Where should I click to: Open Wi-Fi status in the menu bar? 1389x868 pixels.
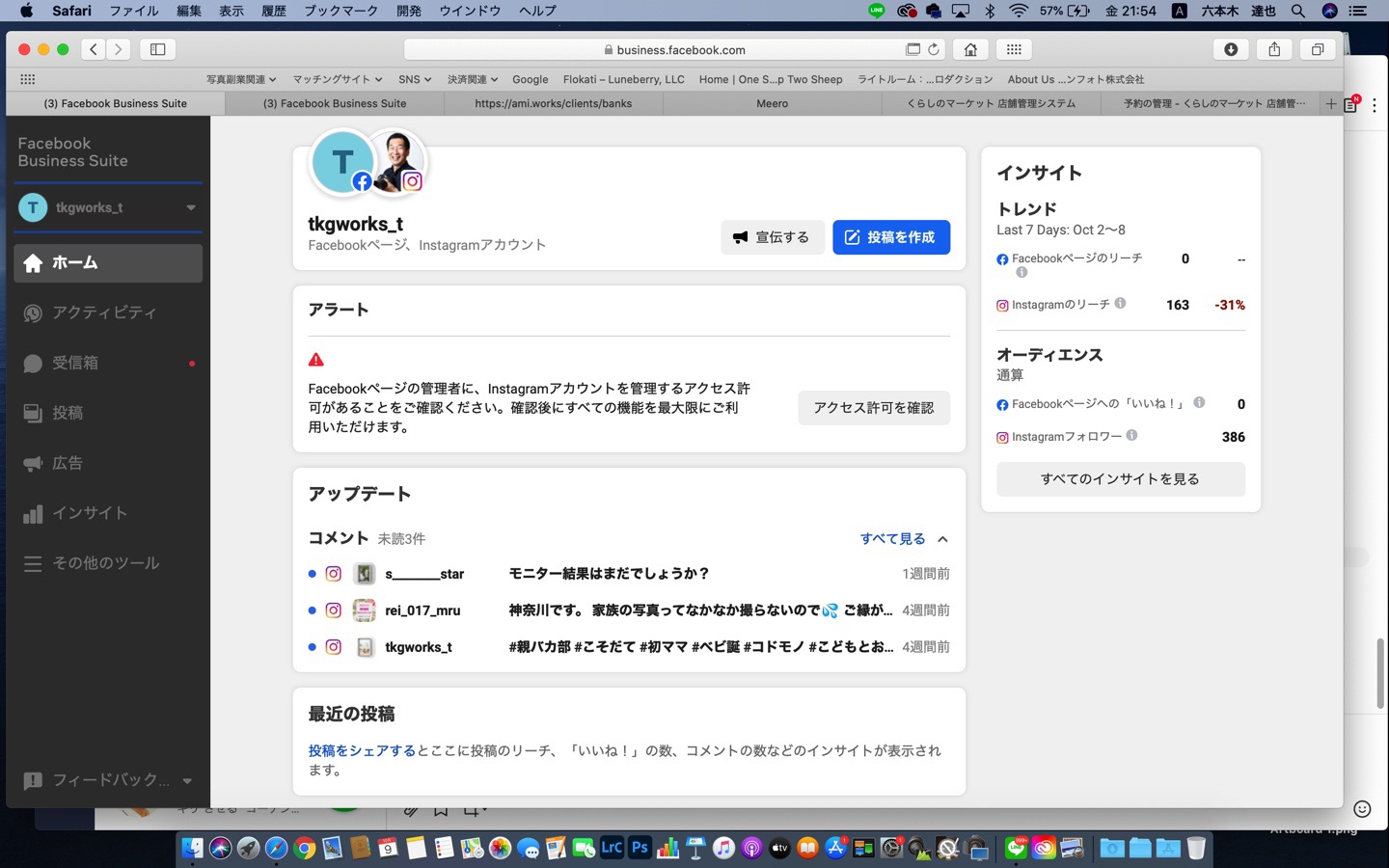(x=1019, y=11)
